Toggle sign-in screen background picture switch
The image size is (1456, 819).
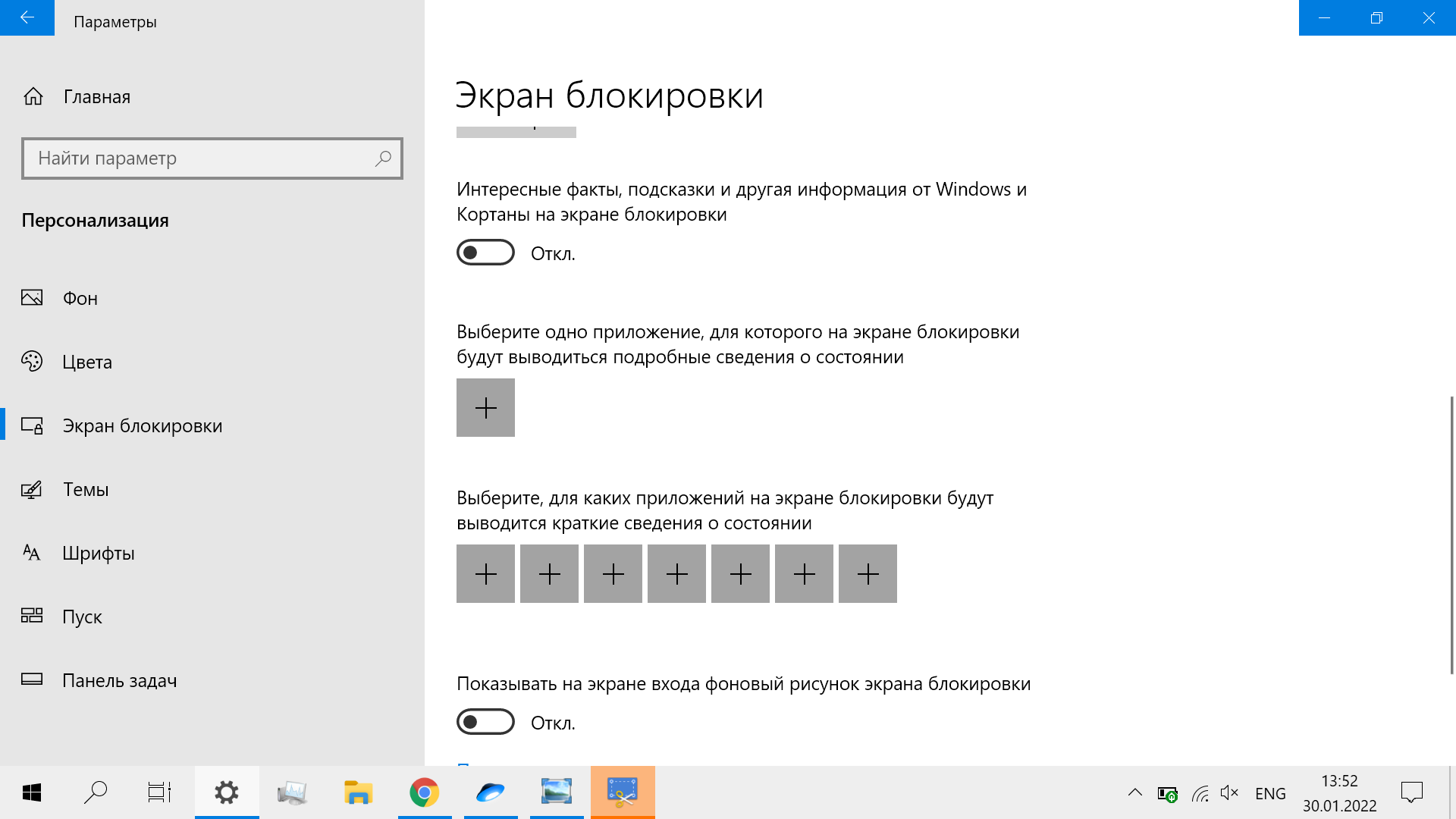click(x=485, y=722)
